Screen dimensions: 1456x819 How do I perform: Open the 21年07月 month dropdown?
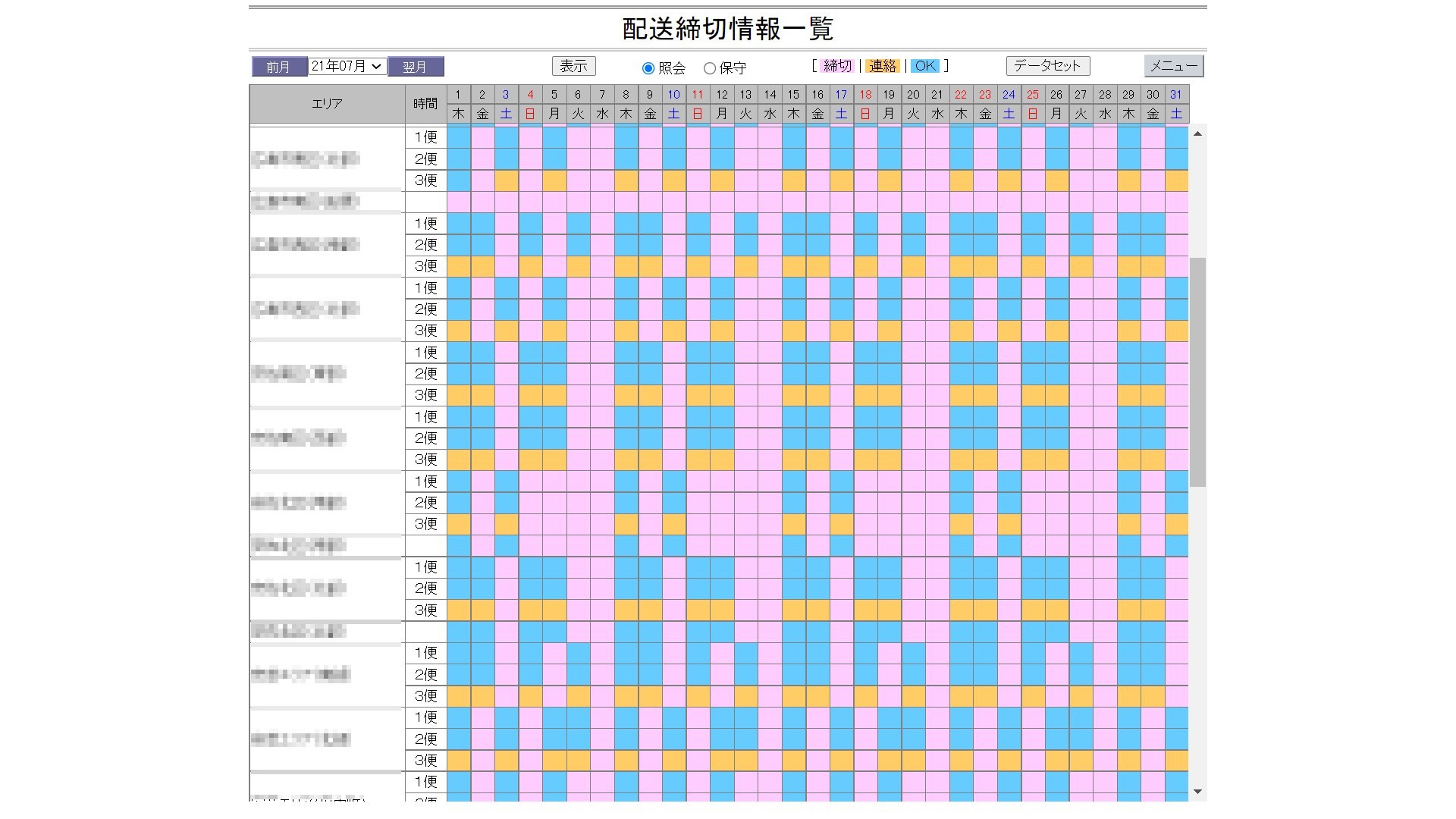pyautogui.click(x=347, y=66)
